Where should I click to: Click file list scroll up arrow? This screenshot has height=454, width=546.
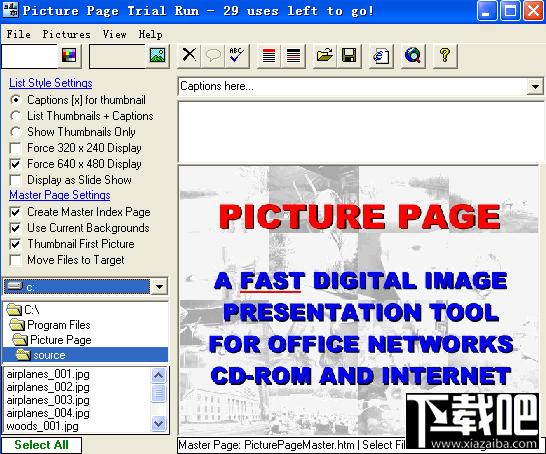pos(158,375)
